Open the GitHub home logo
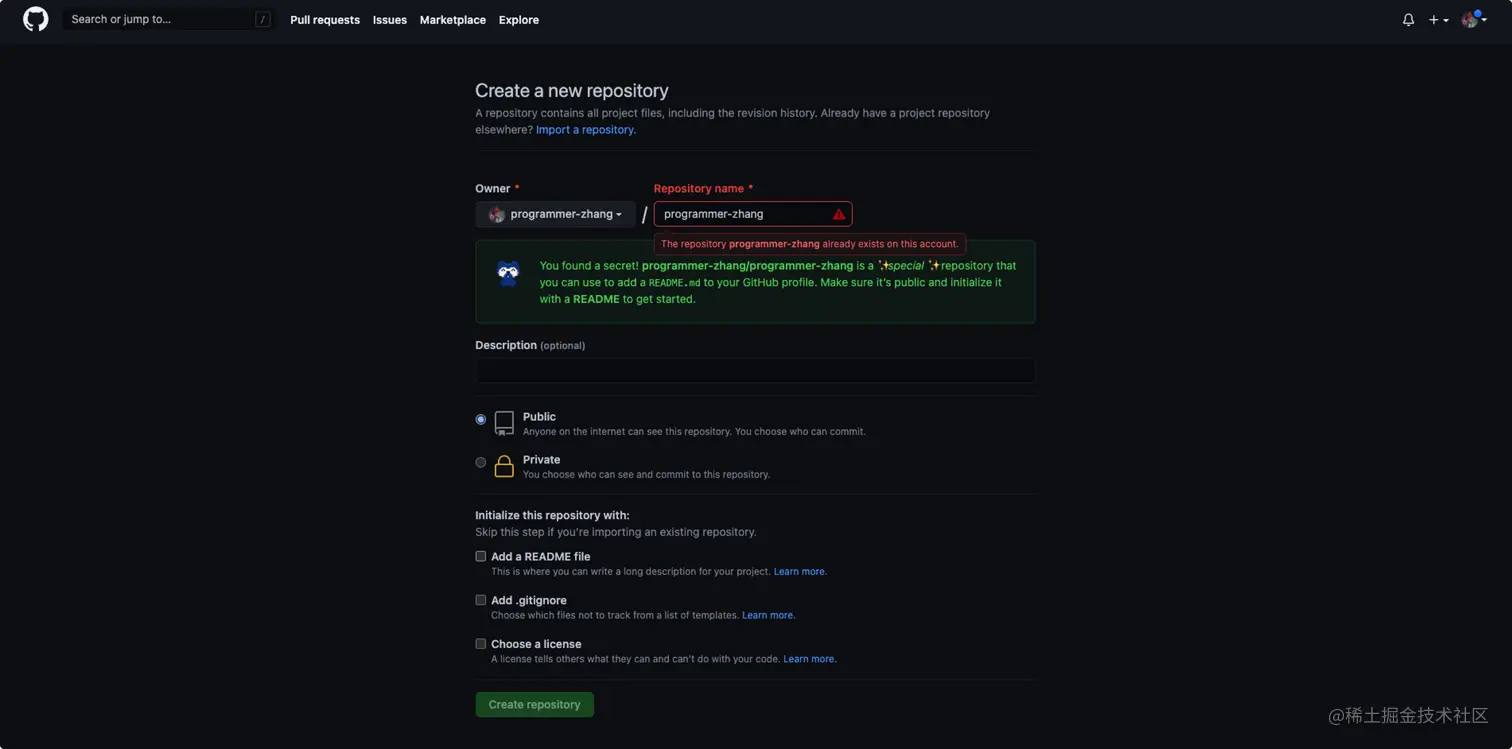Image resolution: width=1512 pixels, height=749 pixels. tap(36, 19)
